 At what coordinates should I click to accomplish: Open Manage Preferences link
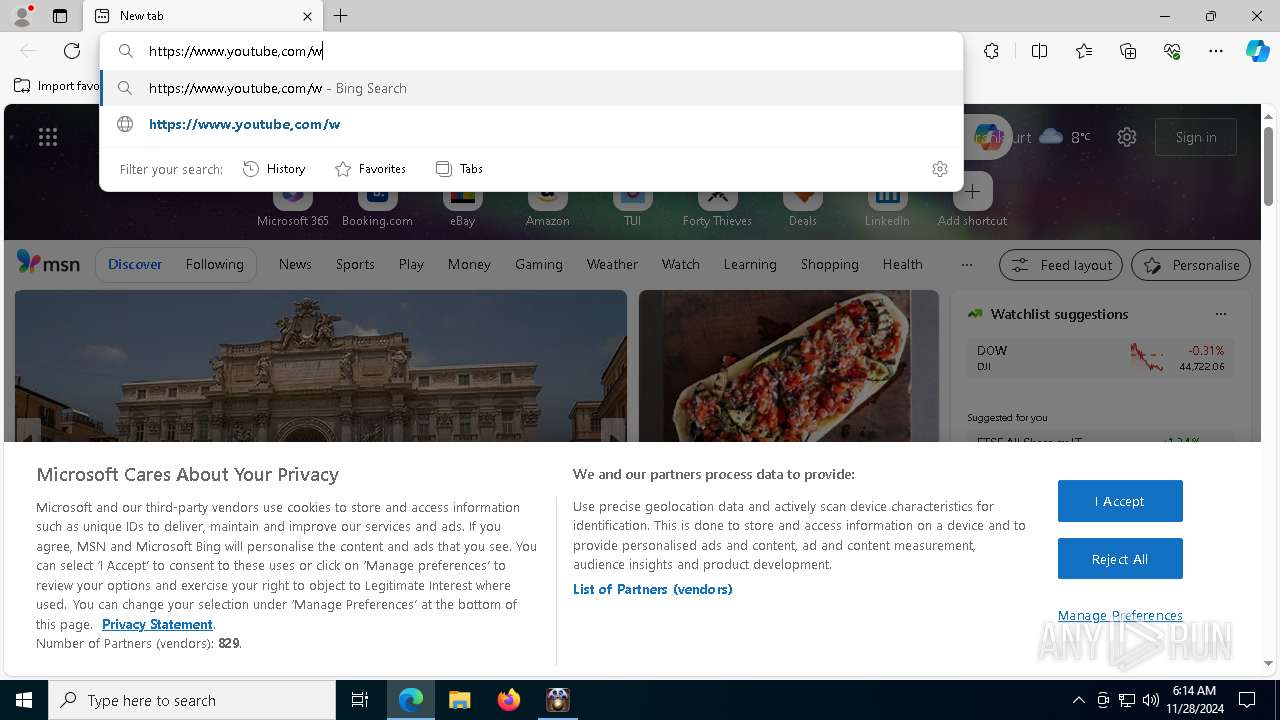[1120, 615]
